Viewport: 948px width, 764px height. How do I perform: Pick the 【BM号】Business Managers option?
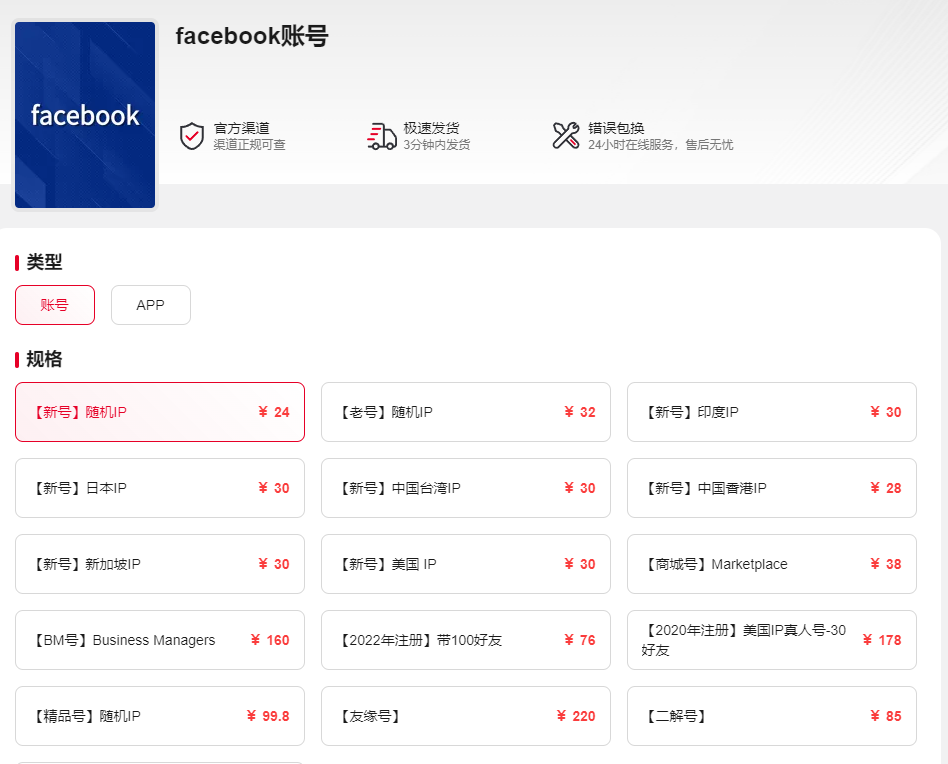[160, 640]
